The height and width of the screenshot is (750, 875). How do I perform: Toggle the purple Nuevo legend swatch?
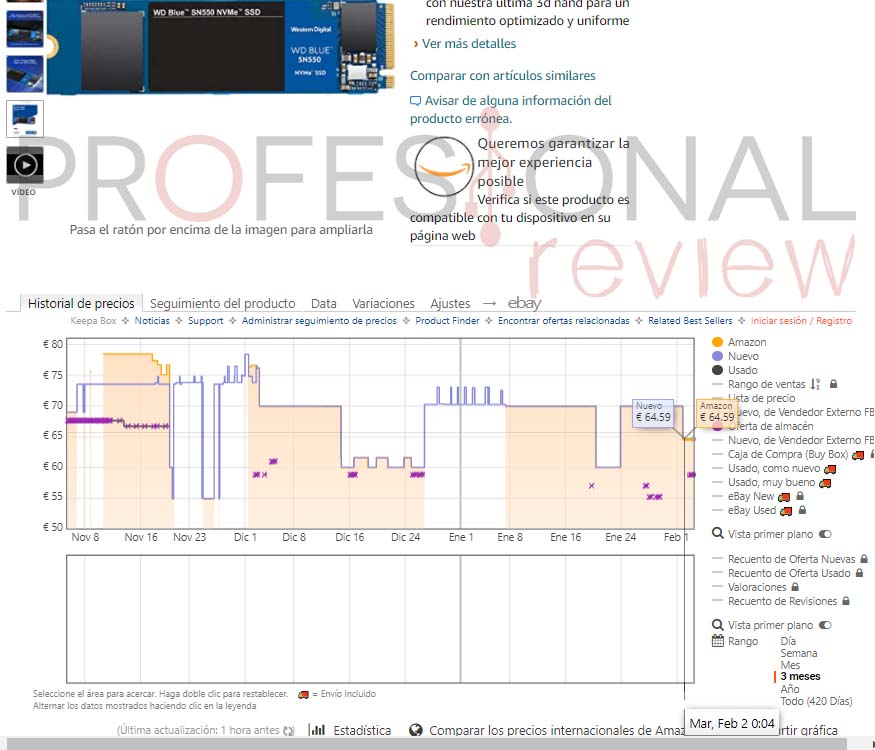tap(718, 356)
